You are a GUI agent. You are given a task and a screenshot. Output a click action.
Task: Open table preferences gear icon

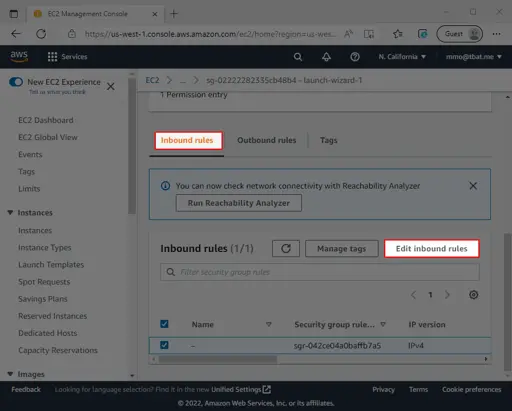tap(473, 295)
